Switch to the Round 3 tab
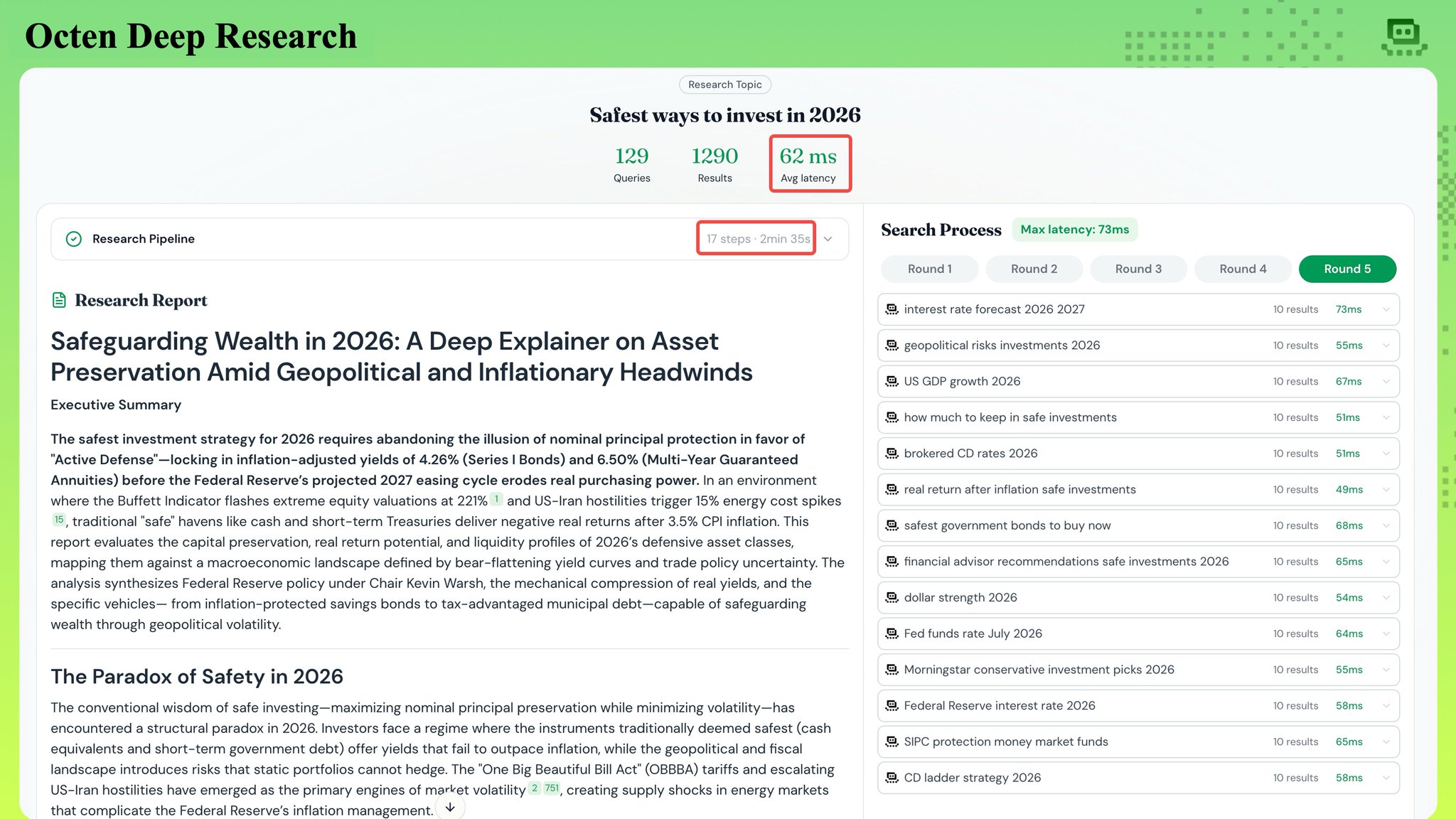The height and width of the screenshot is (819, 1456). click(x=1138, y=269)
